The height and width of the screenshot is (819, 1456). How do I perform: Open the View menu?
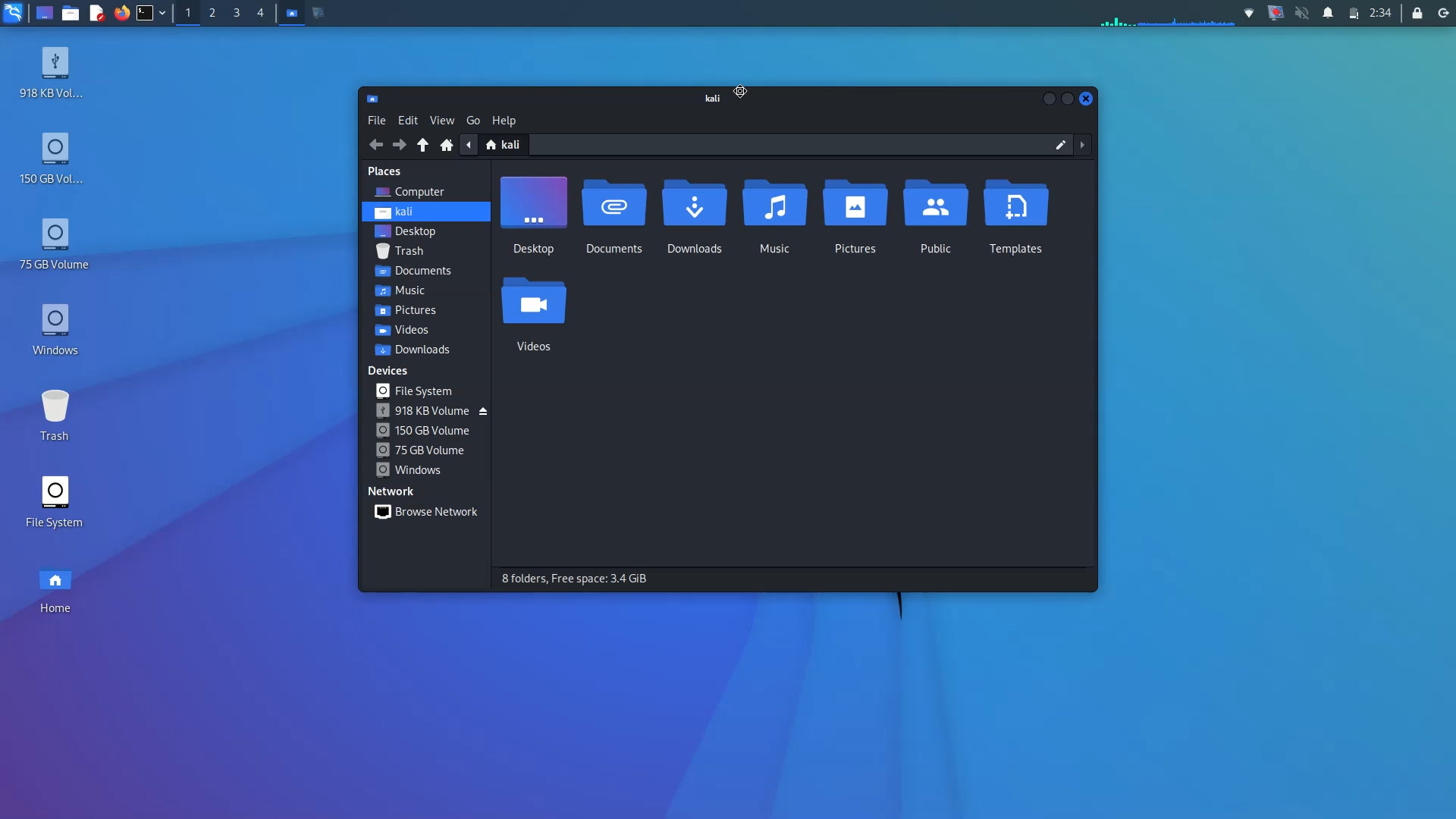441,120
